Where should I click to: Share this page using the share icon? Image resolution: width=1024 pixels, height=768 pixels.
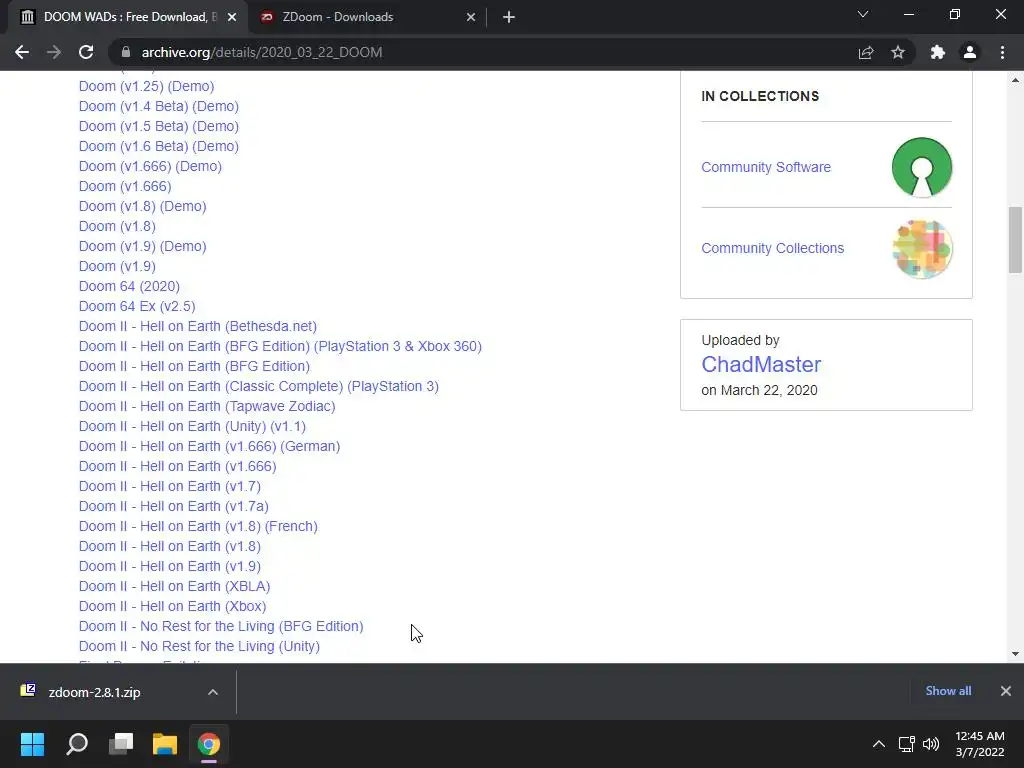(x=866, y=52)
